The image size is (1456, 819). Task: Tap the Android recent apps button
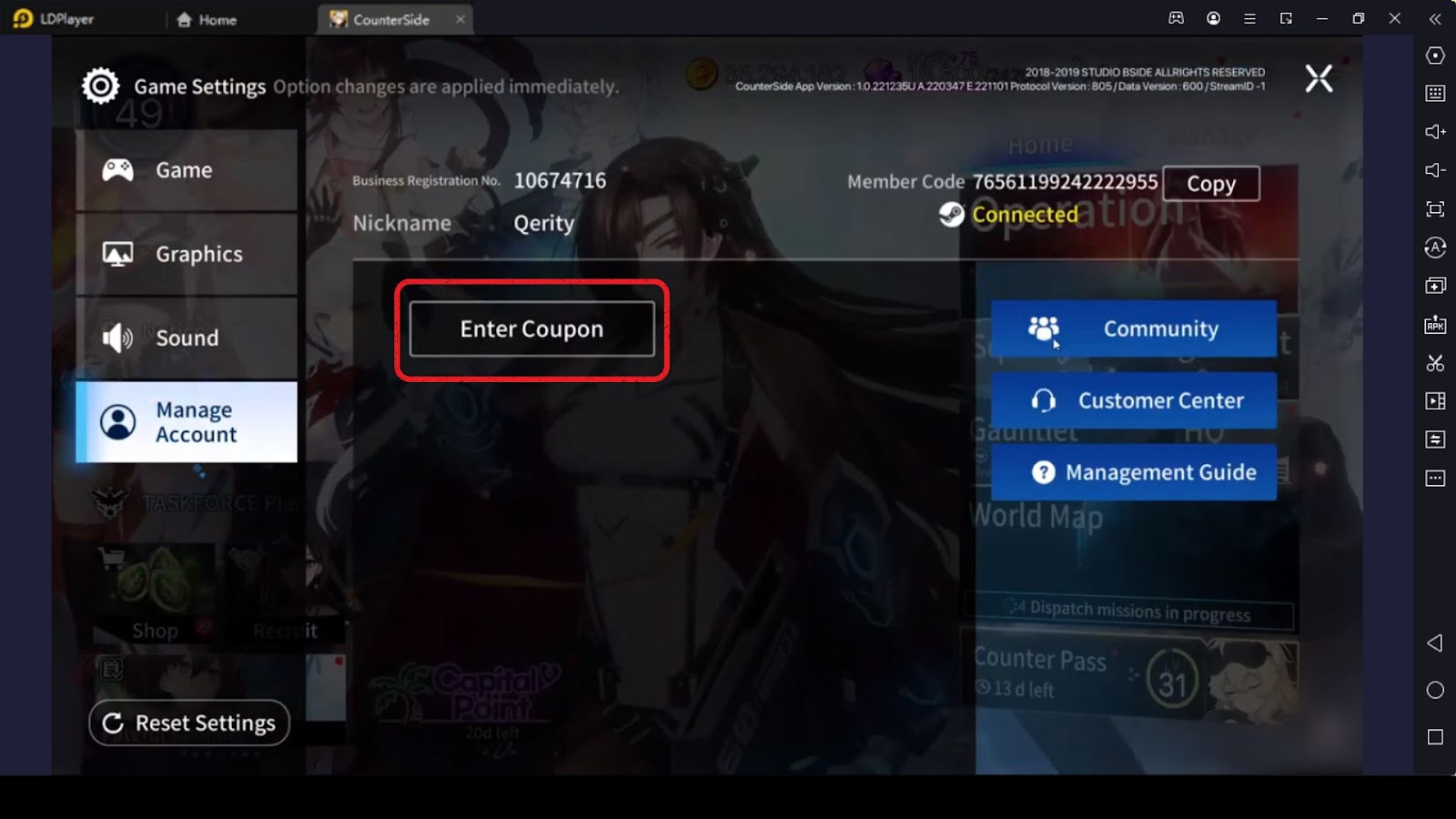[1435, 737]
